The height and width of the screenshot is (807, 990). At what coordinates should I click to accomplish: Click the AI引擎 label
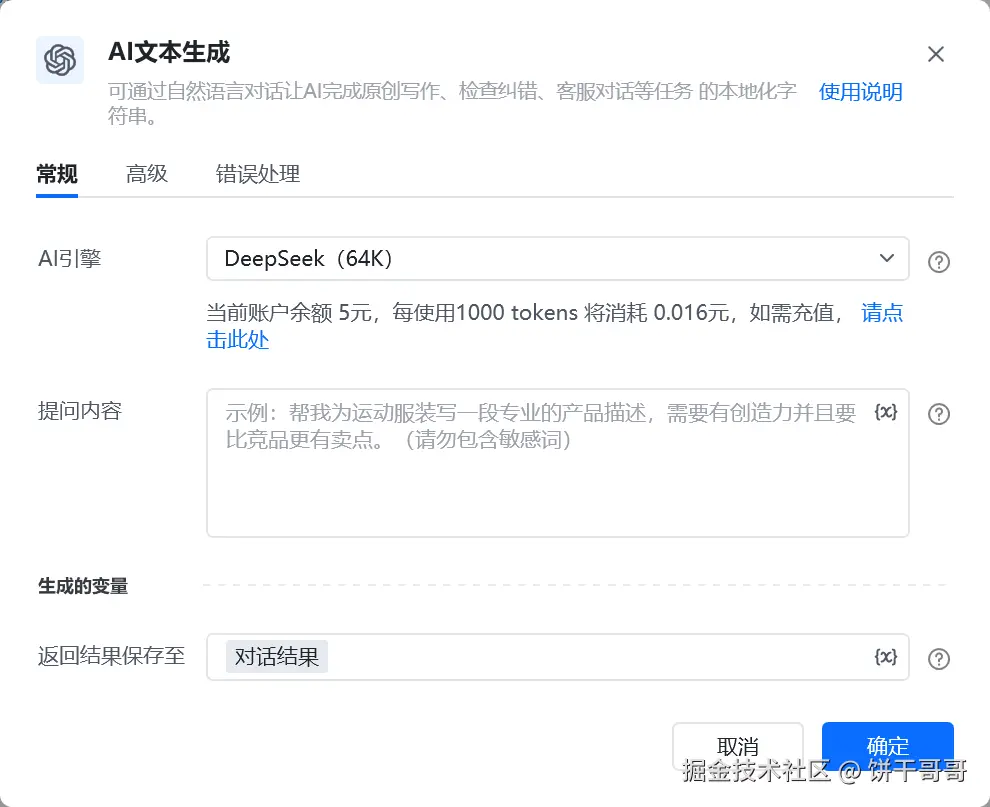69,258
